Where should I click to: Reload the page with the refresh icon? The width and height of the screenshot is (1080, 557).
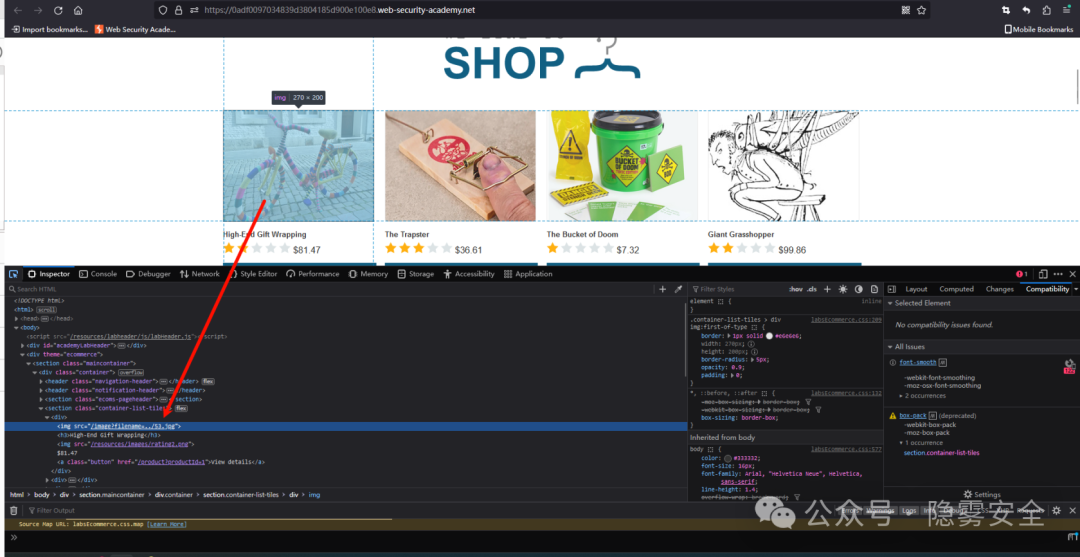tap(58, 10)
